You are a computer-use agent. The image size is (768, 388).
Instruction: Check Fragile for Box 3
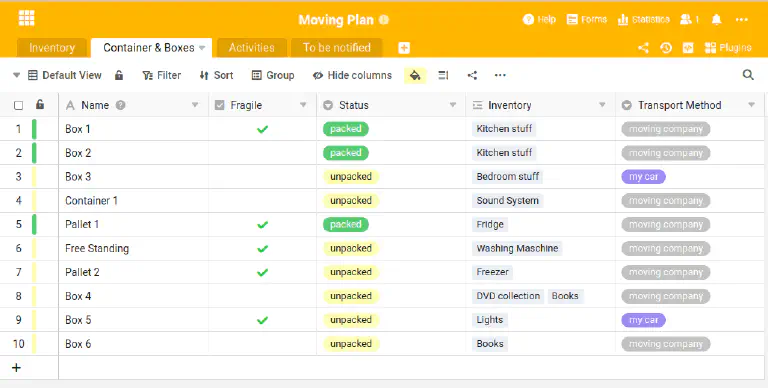coord(263,177)
